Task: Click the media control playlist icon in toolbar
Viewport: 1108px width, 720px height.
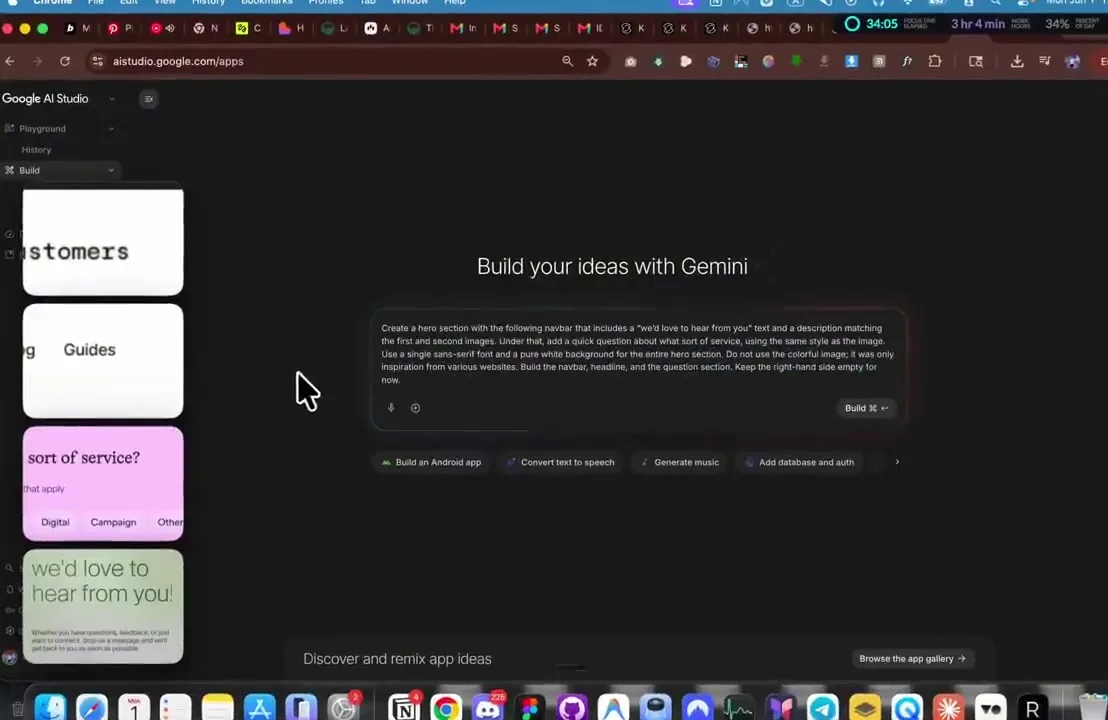Action: (x=1044, y=61)
